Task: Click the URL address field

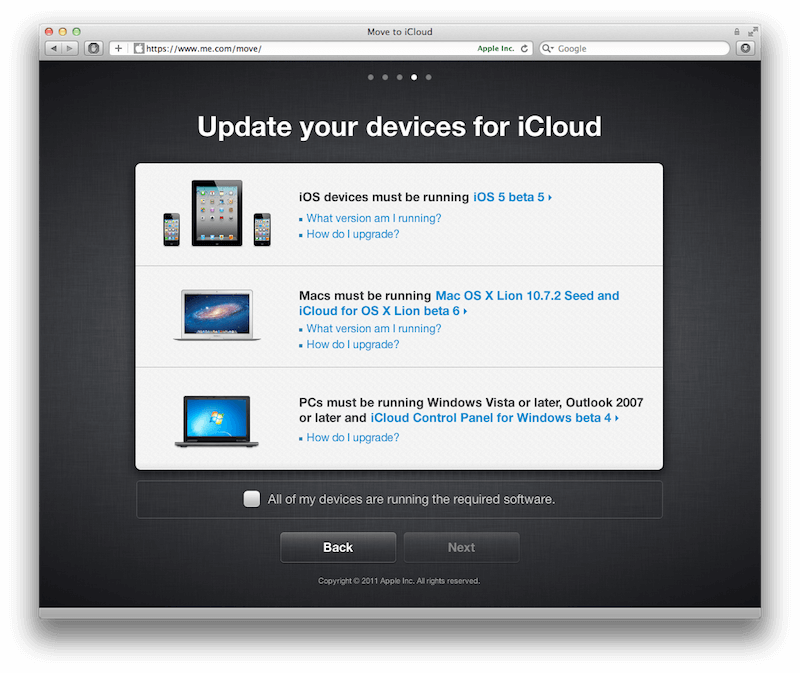Action: pyautogui.click(x=321, y=48)
